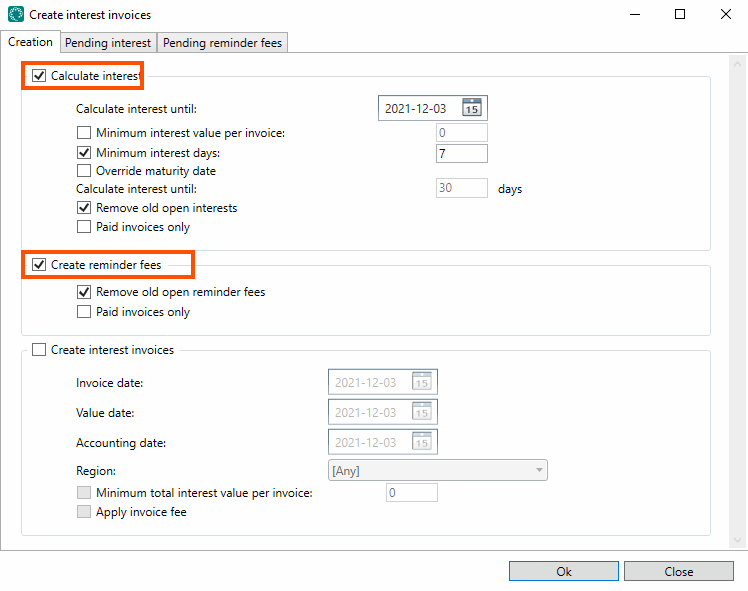Open the Invoice date calendar icon
Viewport: 748px width, 591px height.
click(x=422, y=383)
